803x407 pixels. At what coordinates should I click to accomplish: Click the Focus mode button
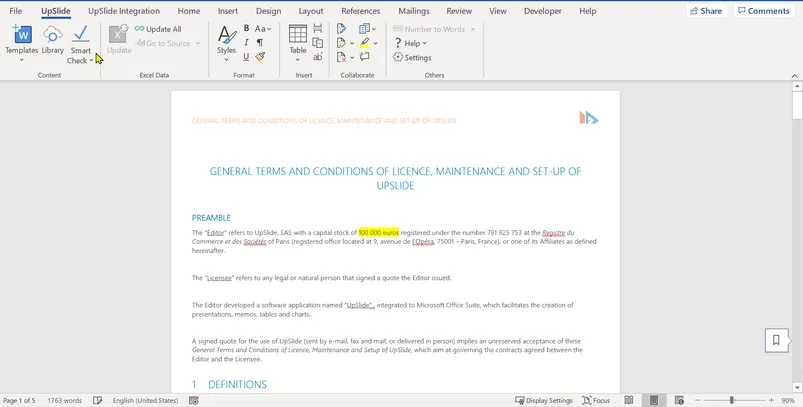596,400
